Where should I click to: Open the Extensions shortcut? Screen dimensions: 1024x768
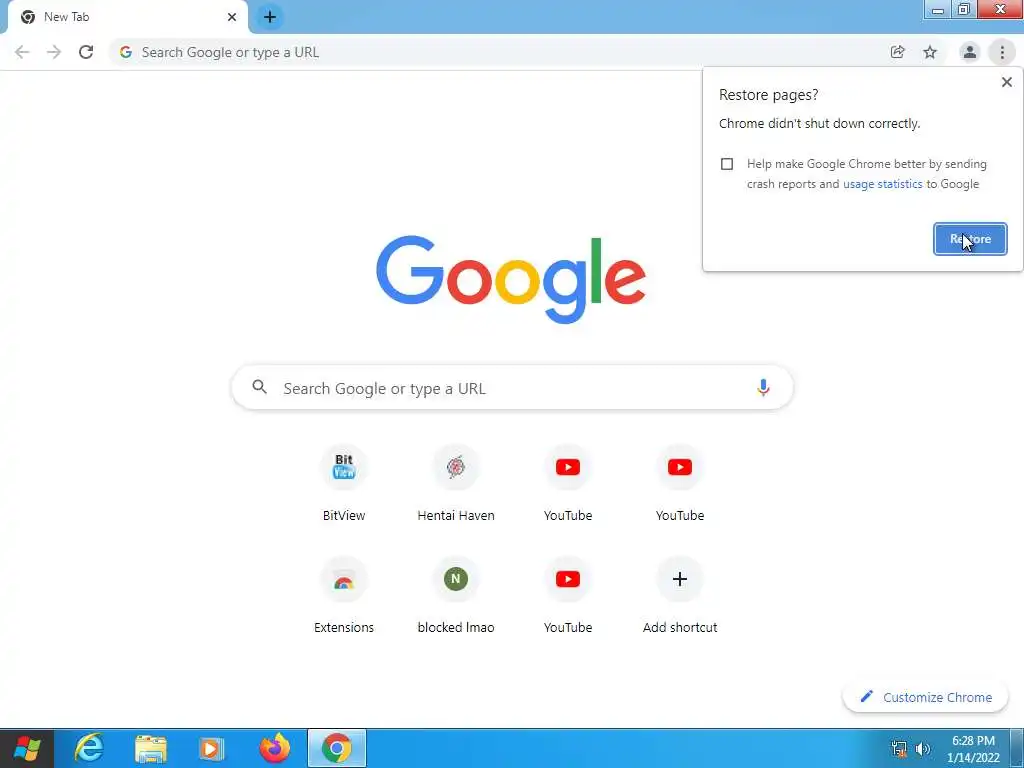click(344, 596)
